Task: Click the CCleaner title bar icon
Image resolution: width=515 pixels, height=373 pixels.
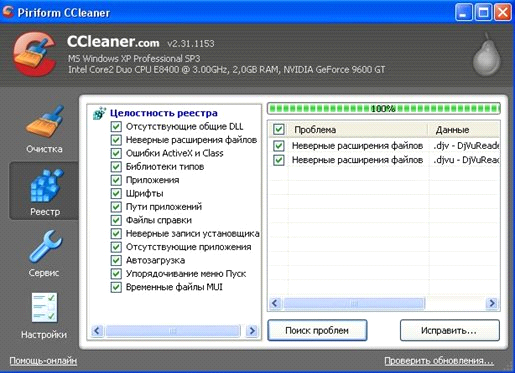Action: pyautogui.click(x=8, y=12)
